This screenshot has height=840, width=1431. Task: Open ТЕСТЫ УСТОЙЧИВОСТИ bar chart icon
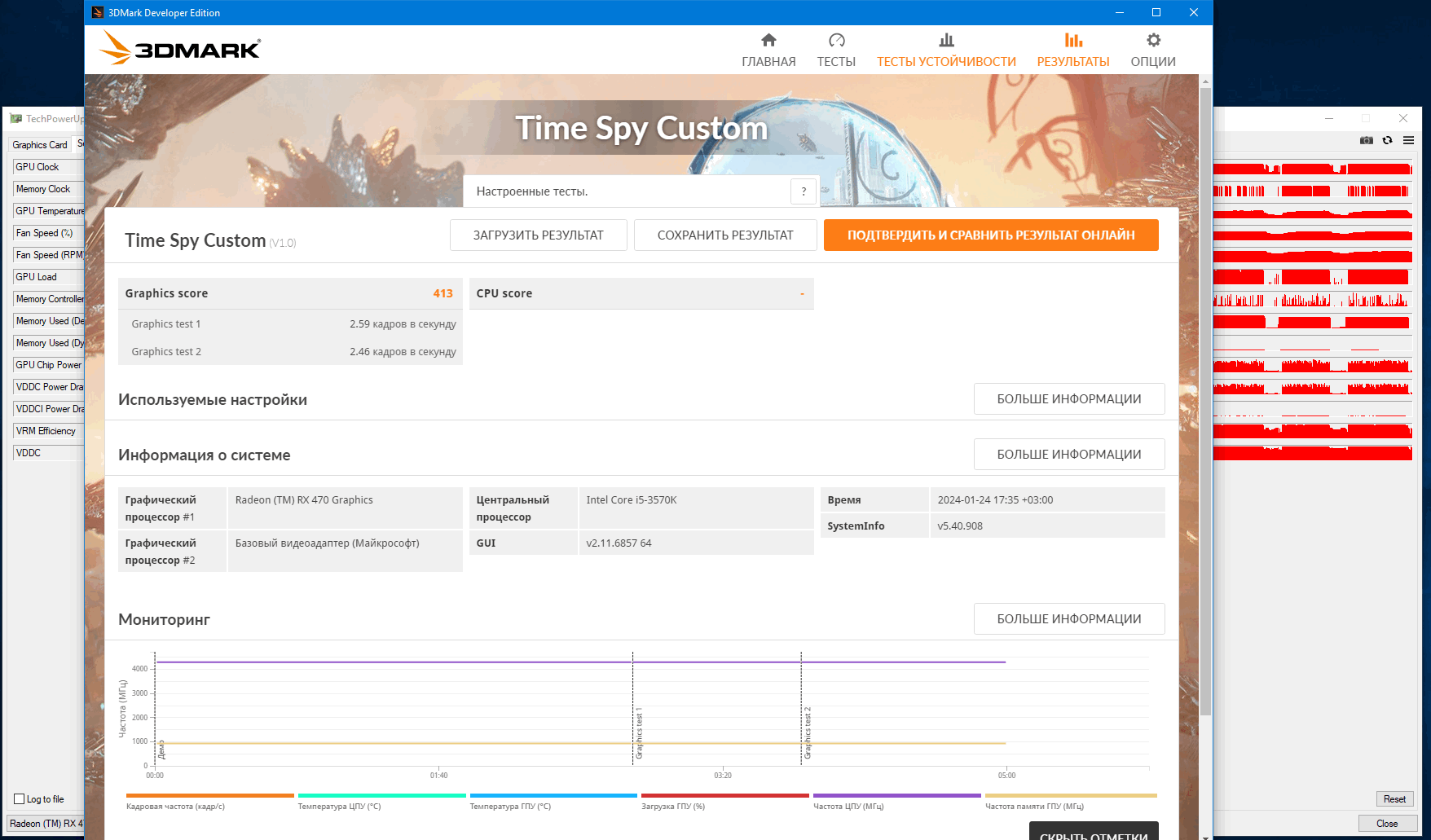[946, 40]
